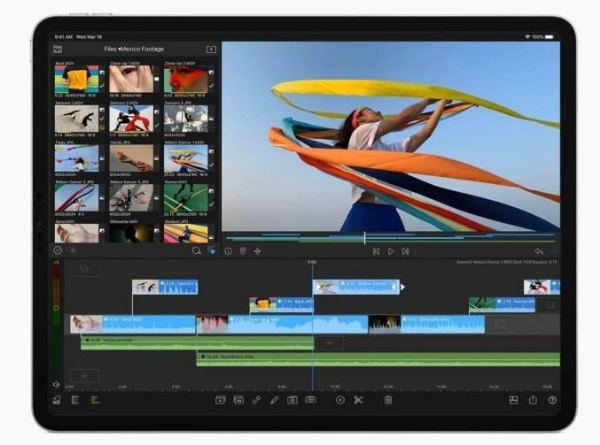Tap the import media download icon
The height and width of the screenshot is (445, 600).
pyautogui.click(x=211, y=49)
